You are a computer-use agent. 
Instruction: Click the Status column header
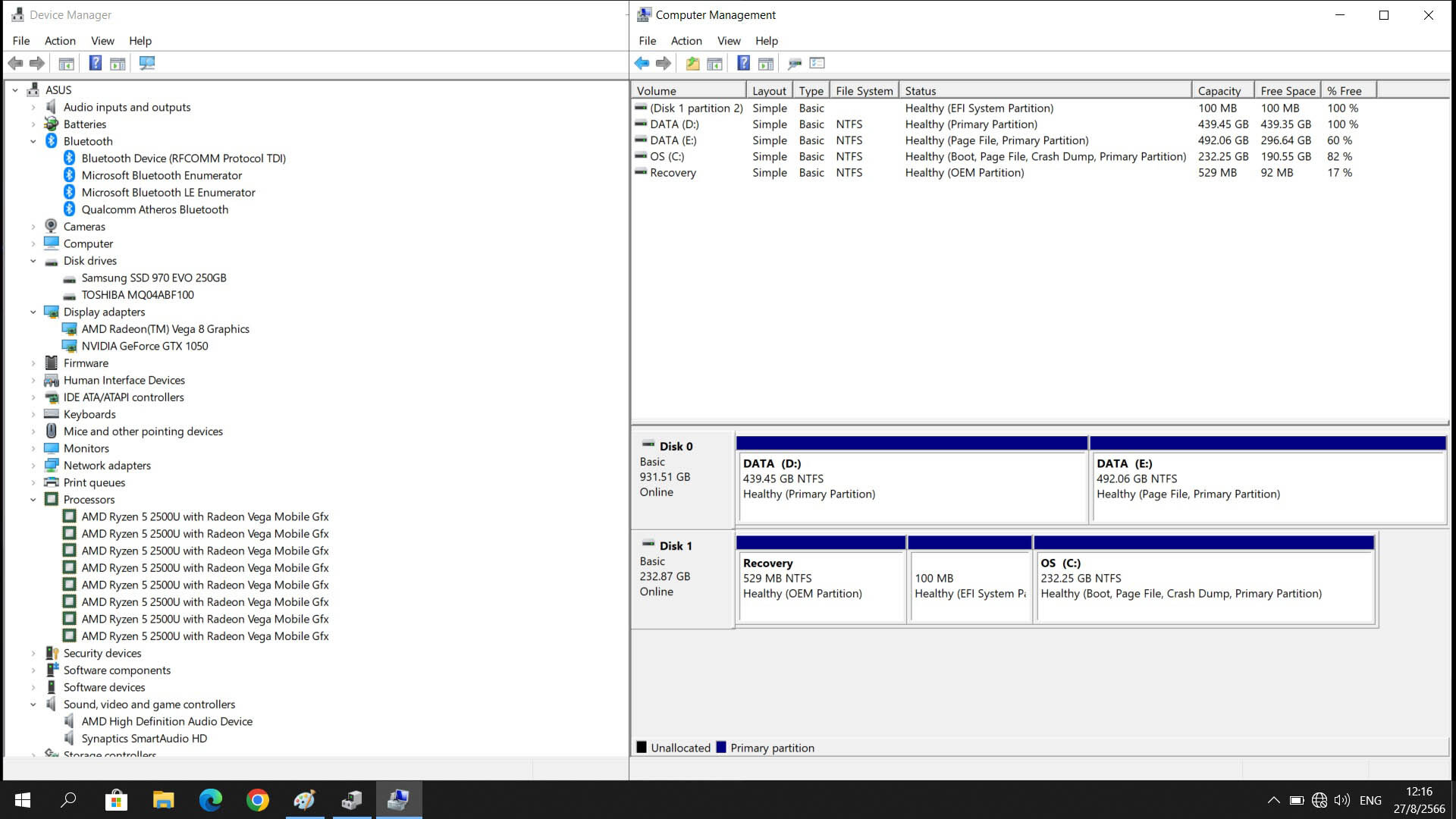tap(1045, 91)
